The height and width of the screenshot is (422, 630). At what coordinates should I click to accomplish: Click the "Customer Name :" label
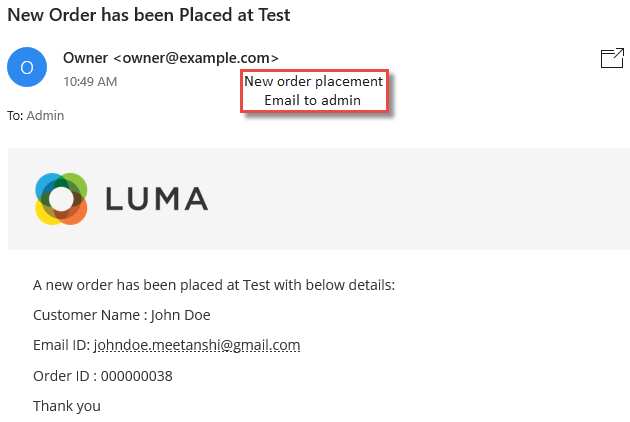click(x=90, y=315)
